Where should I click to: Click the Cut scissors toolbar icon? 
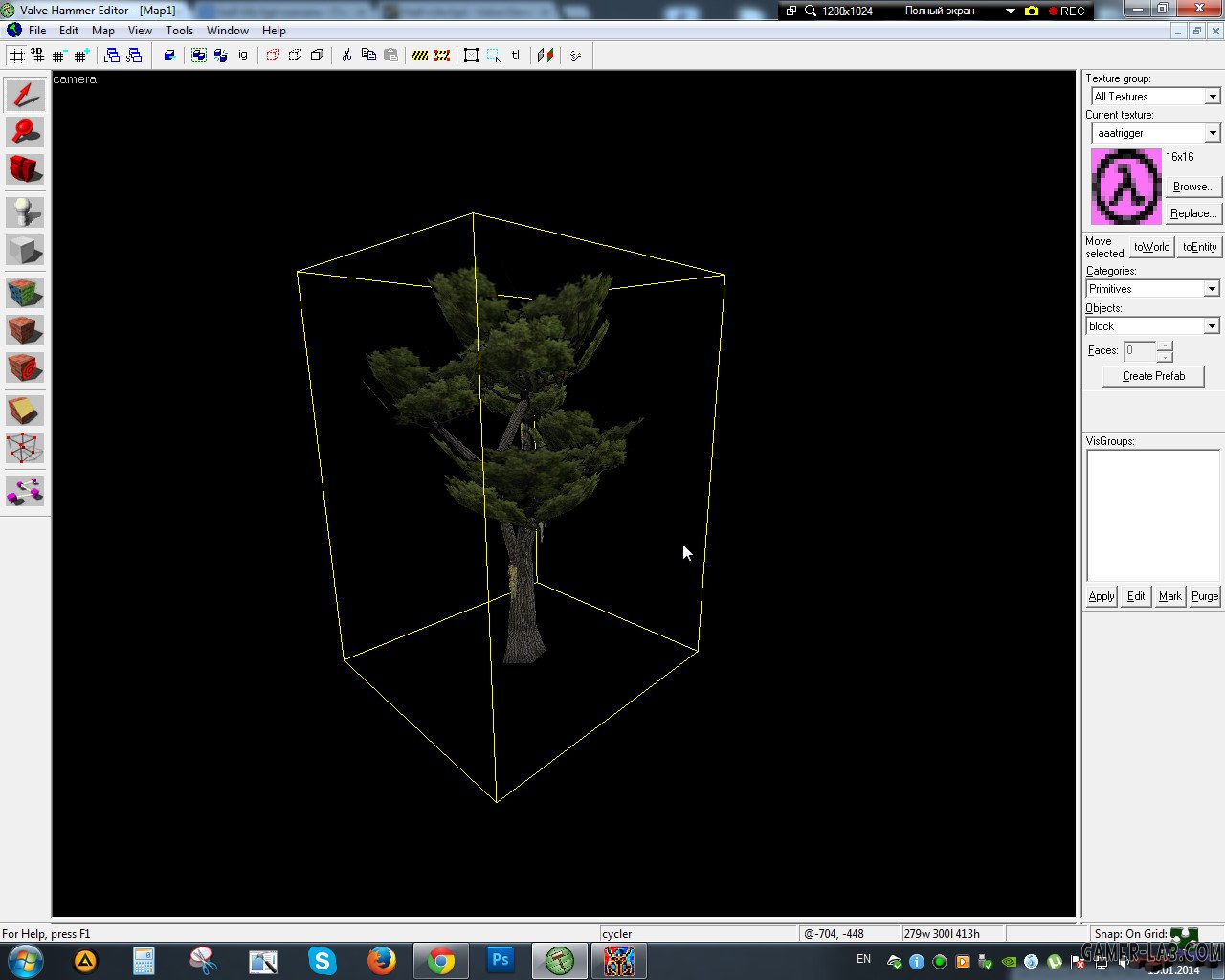pos(346,56)
